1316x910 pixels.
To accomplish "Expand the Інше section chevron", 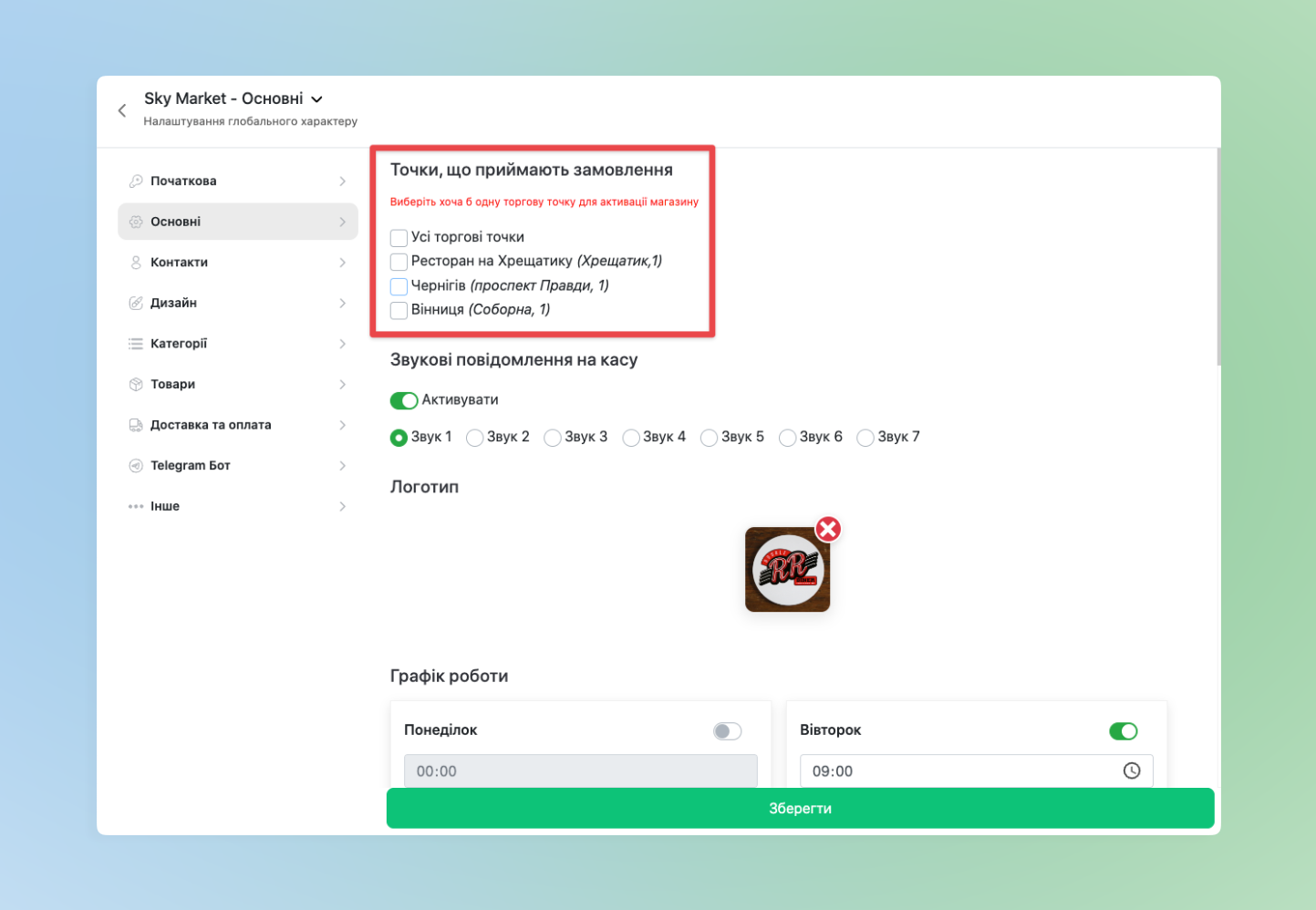I will [342, 507].
